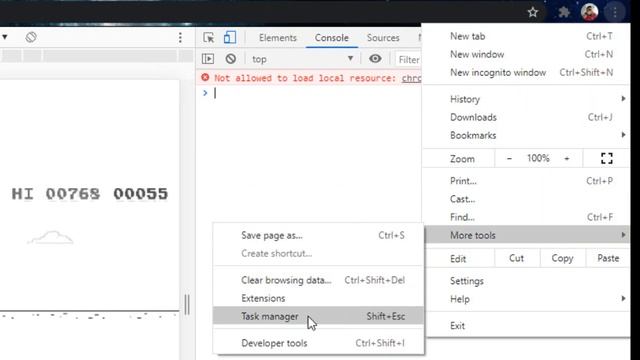Click the red error icon in console

(205, 77)
